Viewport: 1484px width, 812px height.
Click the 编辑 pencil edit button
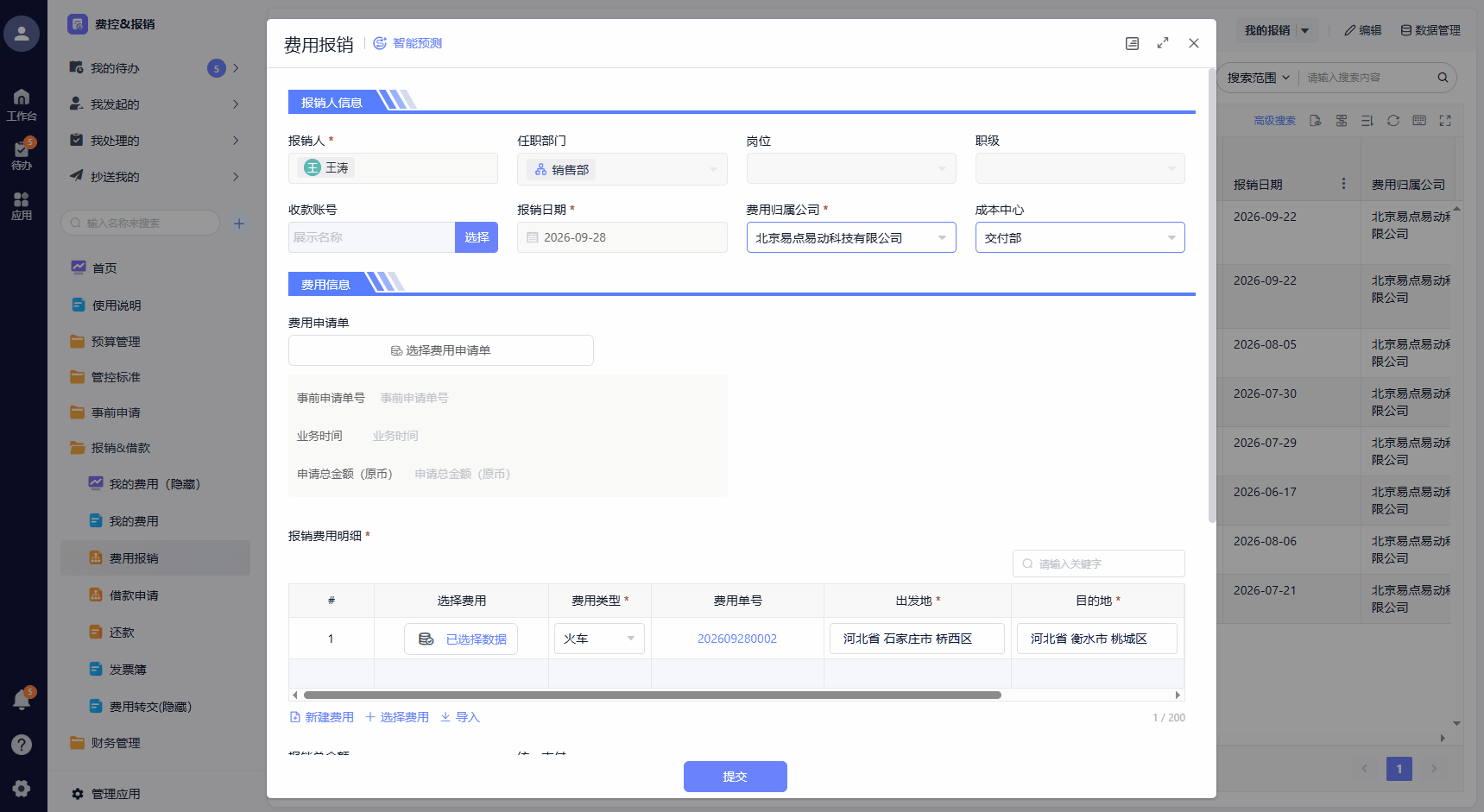1363,30
